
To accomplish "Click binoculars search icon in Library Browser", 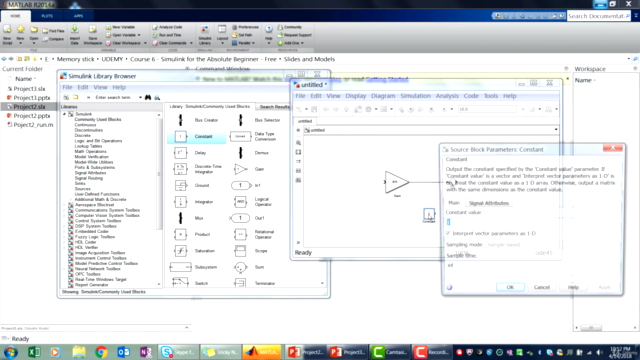I will tap(148, 98).
